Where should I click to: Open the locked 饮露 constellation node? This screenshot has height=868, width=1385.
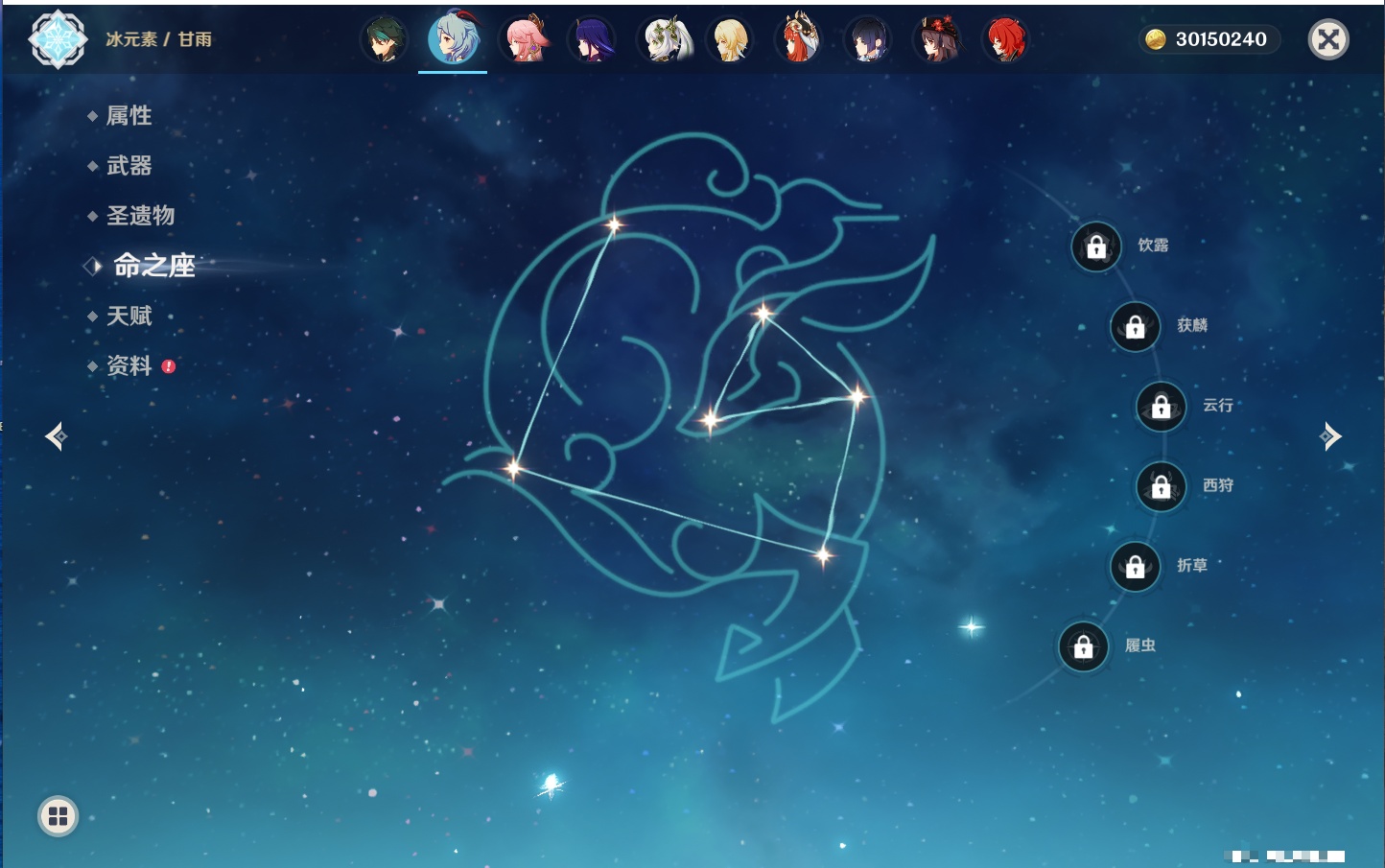point(1096,247)
